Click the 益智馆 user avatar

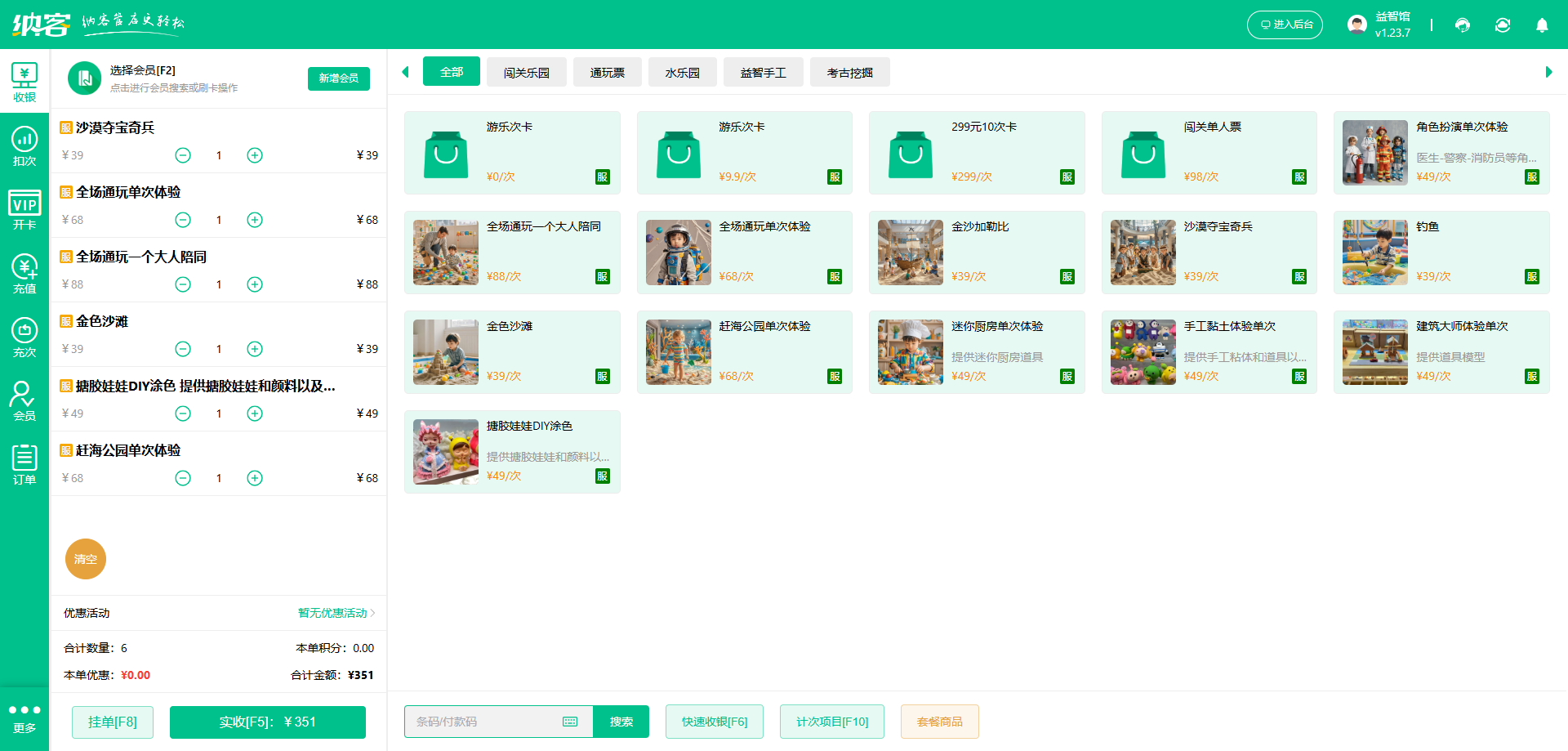pyautogui.click(x=1357, y=25)
